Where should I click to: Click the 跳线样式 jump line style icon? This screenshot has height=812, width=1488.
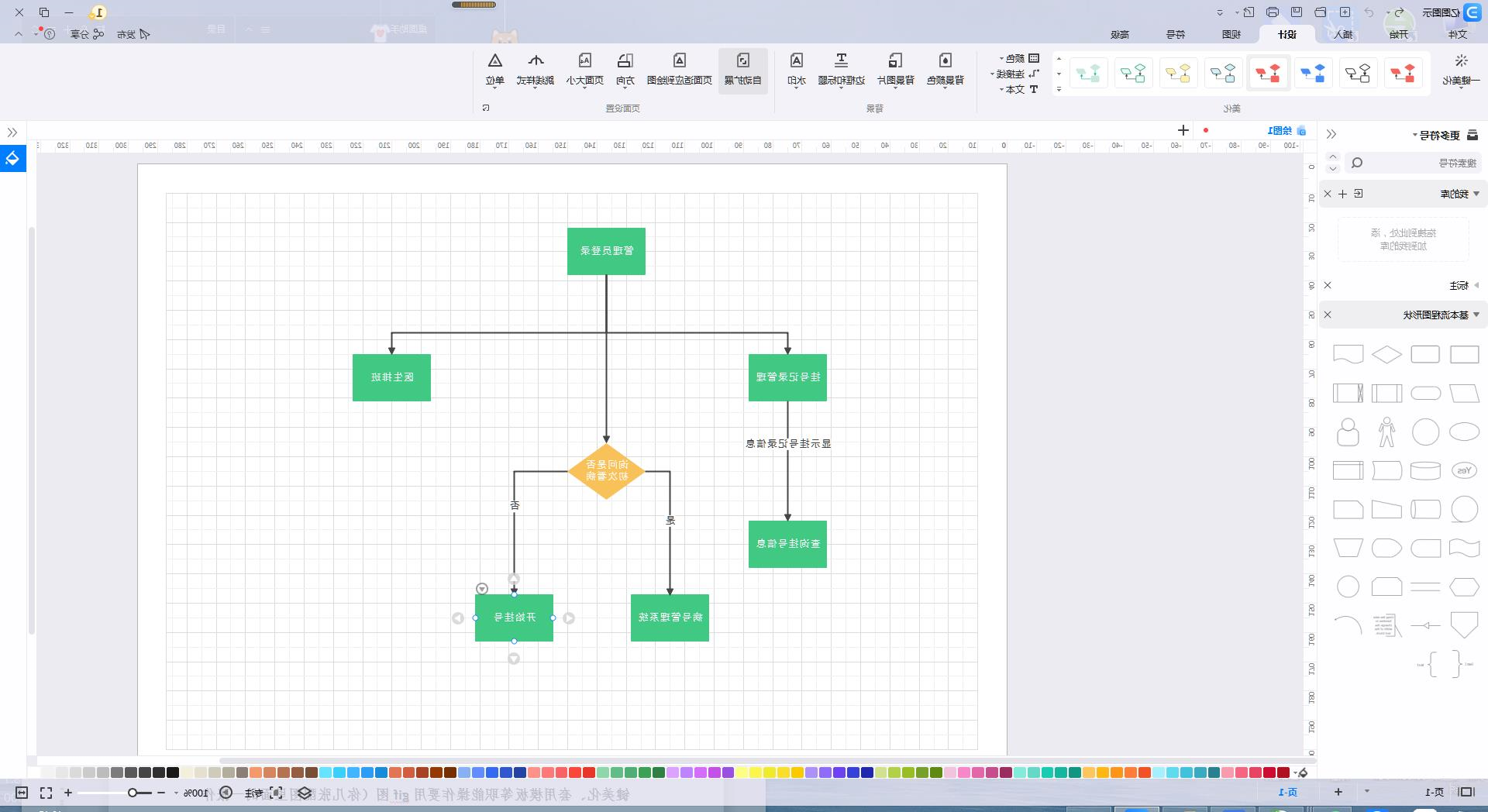coord(535,61)
